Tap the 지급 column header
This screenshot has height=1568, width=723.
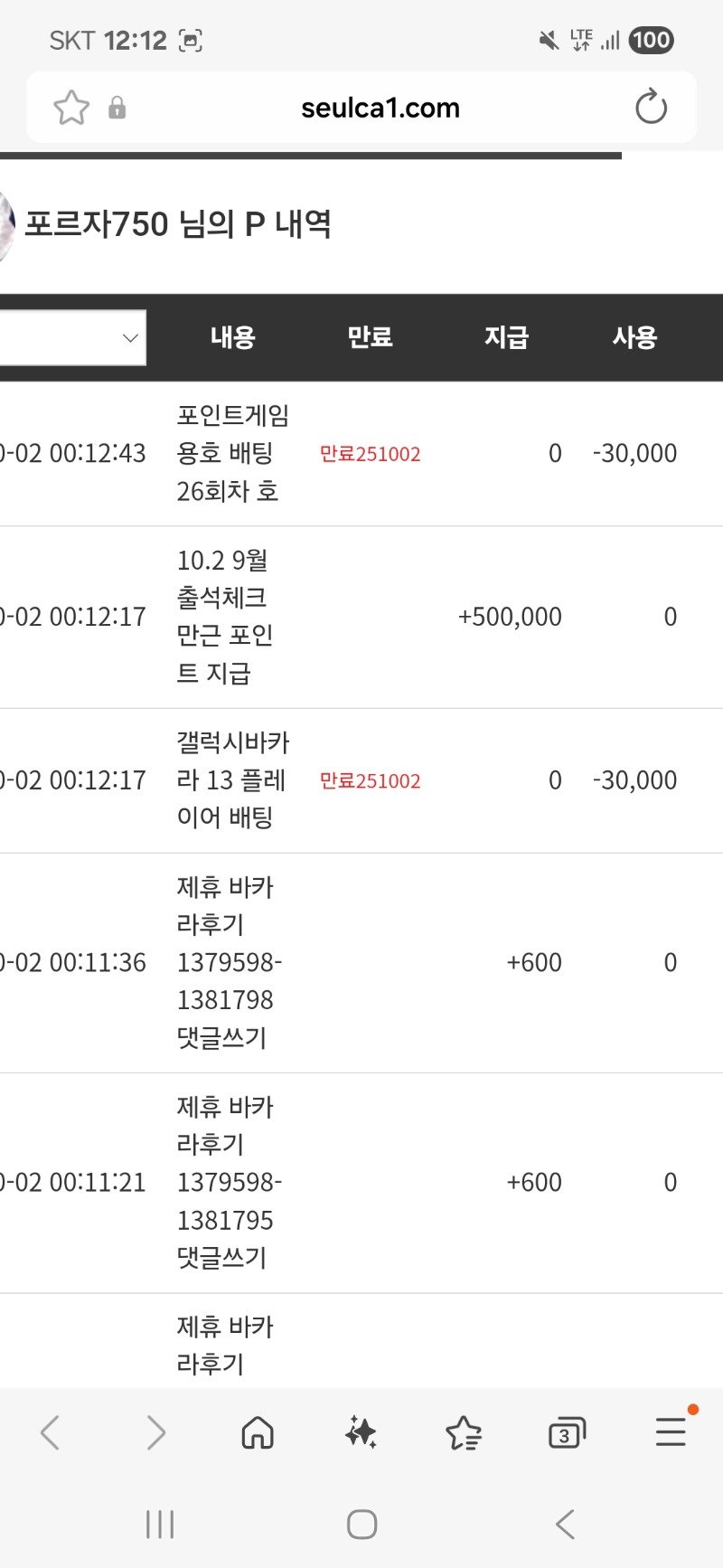(506, 338)
